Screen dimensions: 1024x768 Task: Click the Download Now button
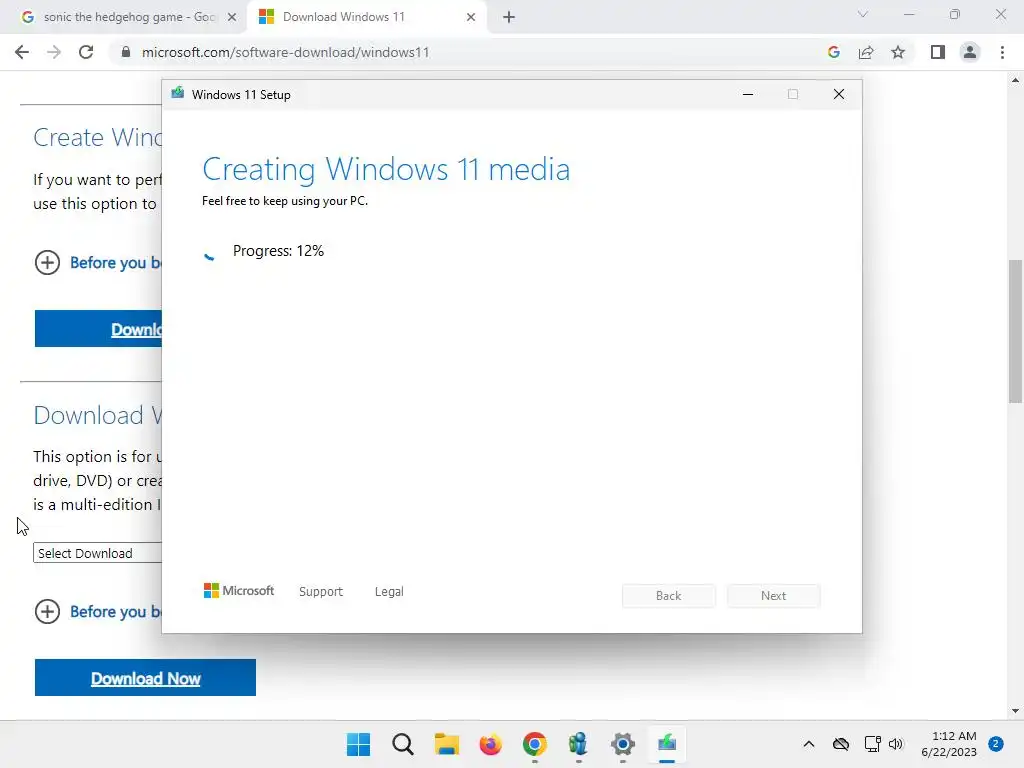[145, 678]
